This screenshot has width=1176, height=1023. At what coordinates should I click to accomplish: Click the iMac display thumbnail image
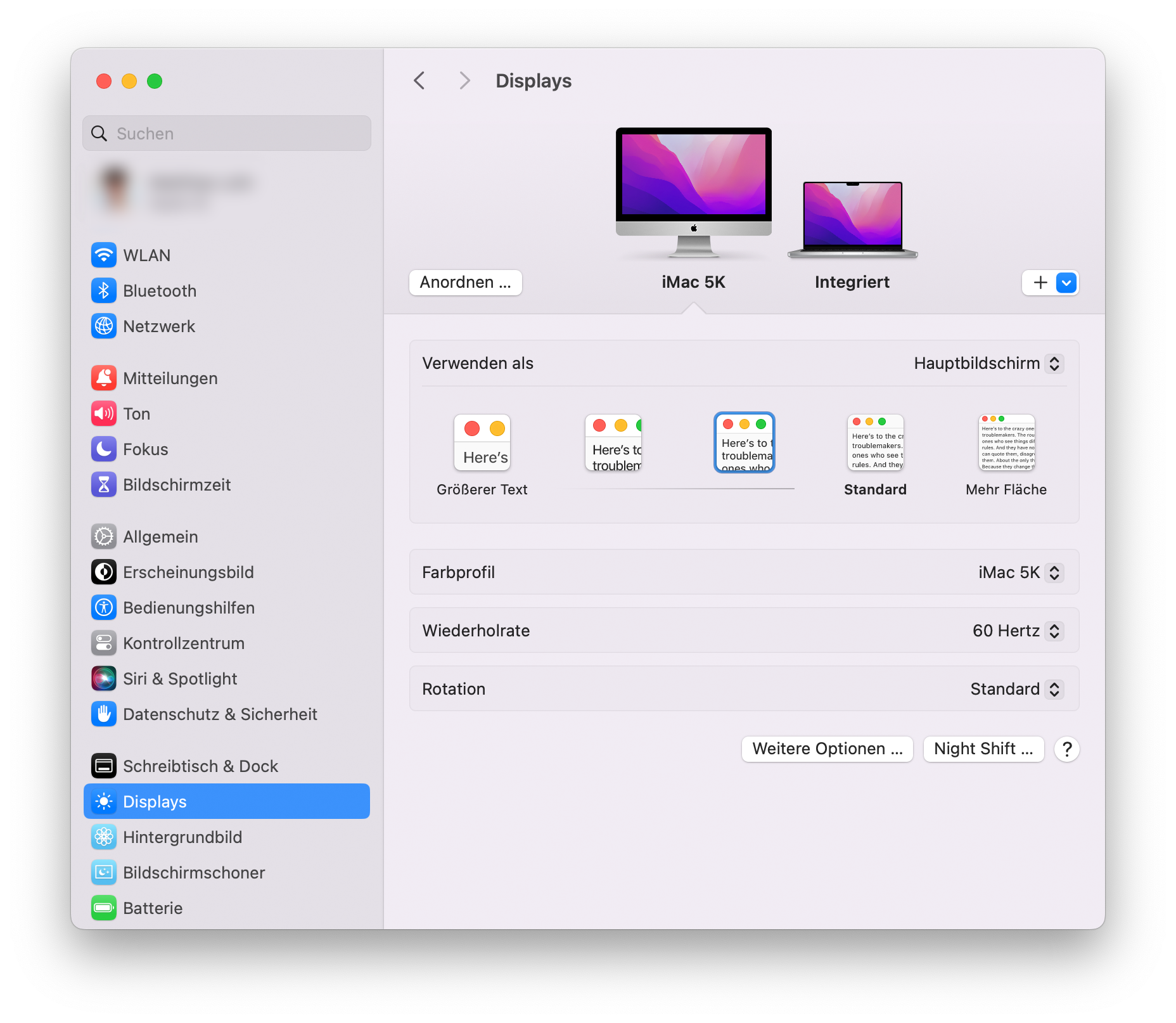coord(694,192)
